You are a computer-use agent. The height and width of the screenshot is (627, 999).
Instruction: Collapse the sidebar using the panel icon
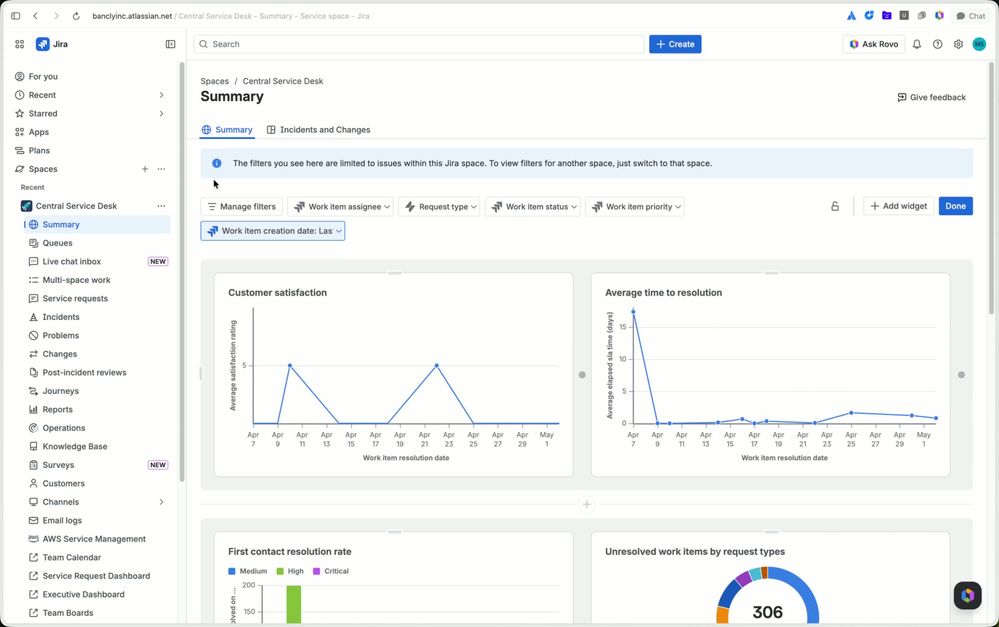[x=170, y=44]
